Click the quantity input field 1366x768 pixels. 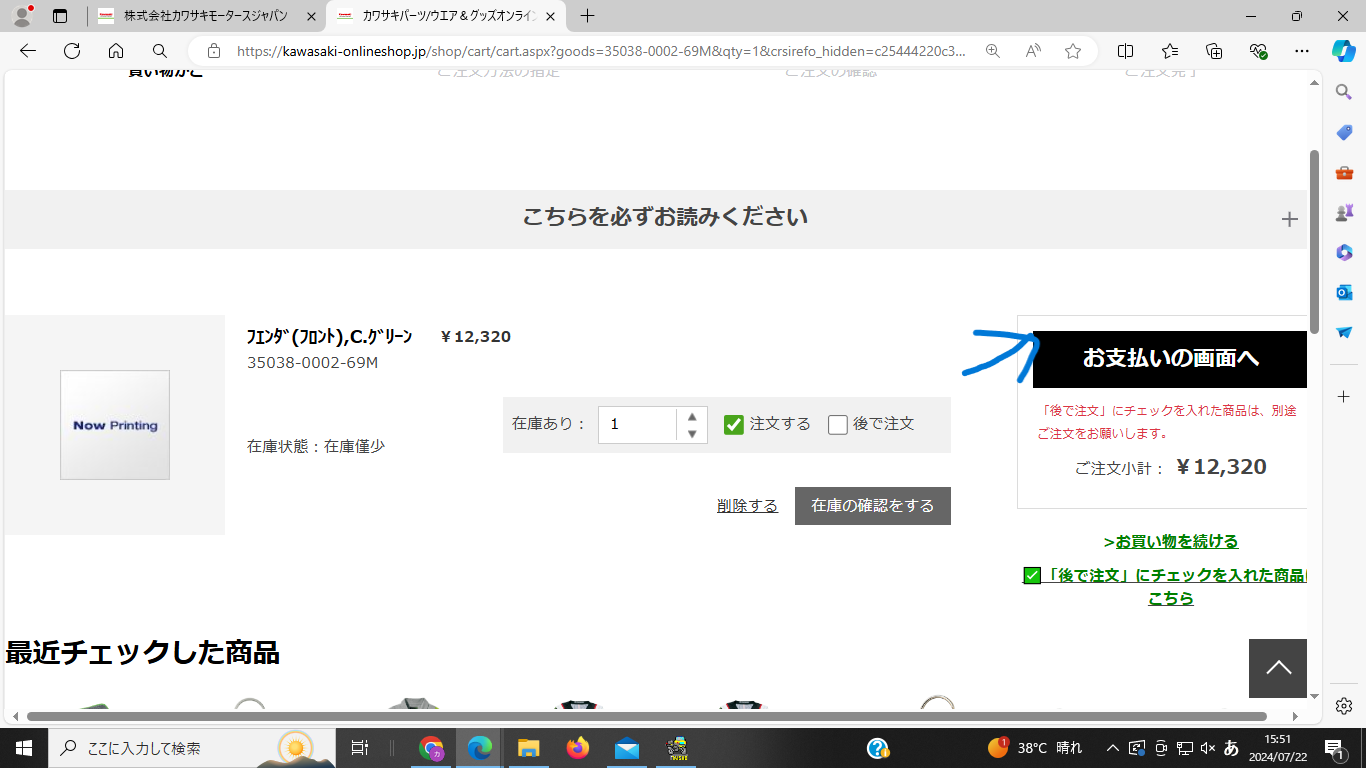pos(638,425)
